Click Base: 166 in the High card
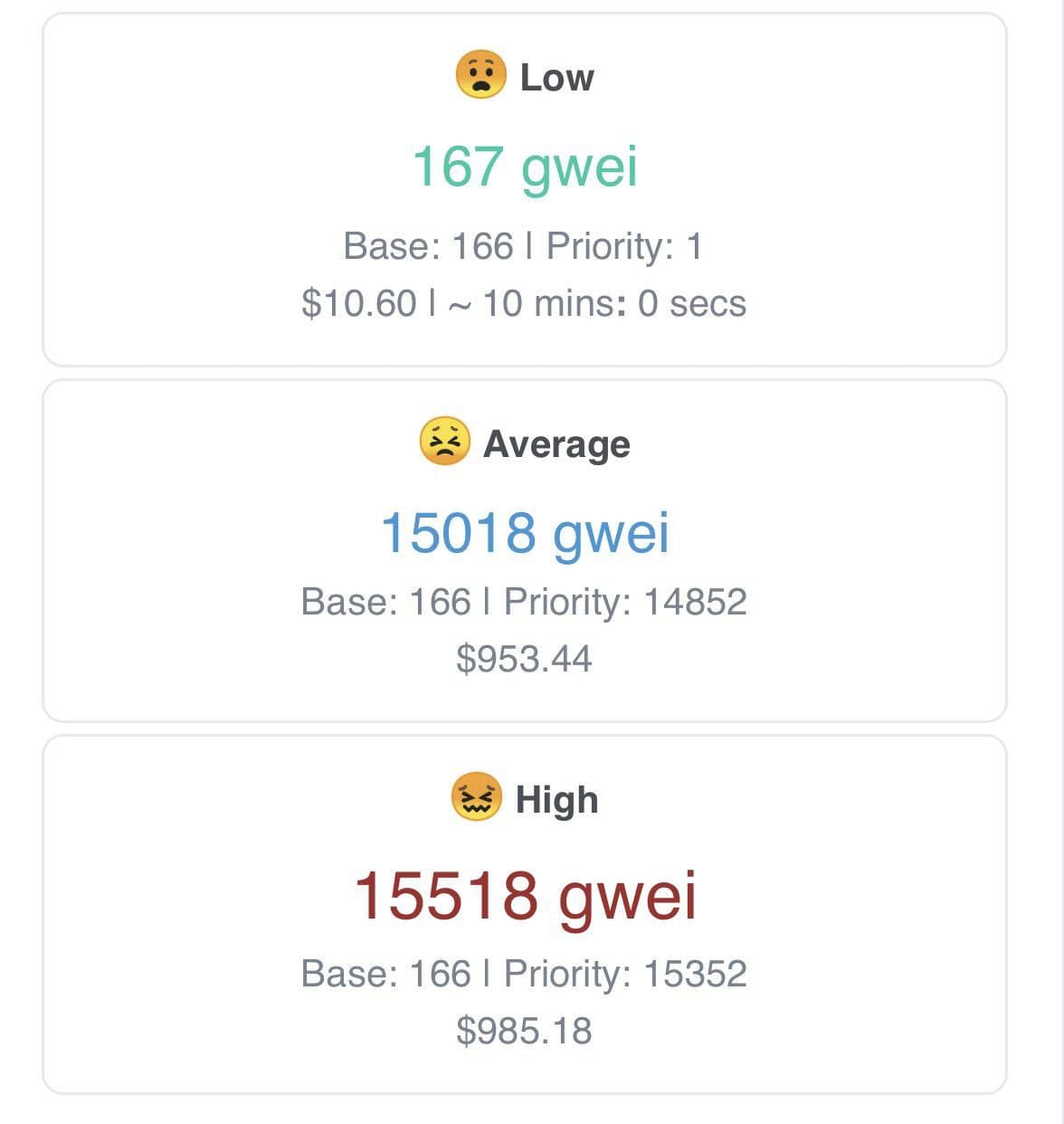The height and width of the screenshot is (1124, 1064). [385, 974]
